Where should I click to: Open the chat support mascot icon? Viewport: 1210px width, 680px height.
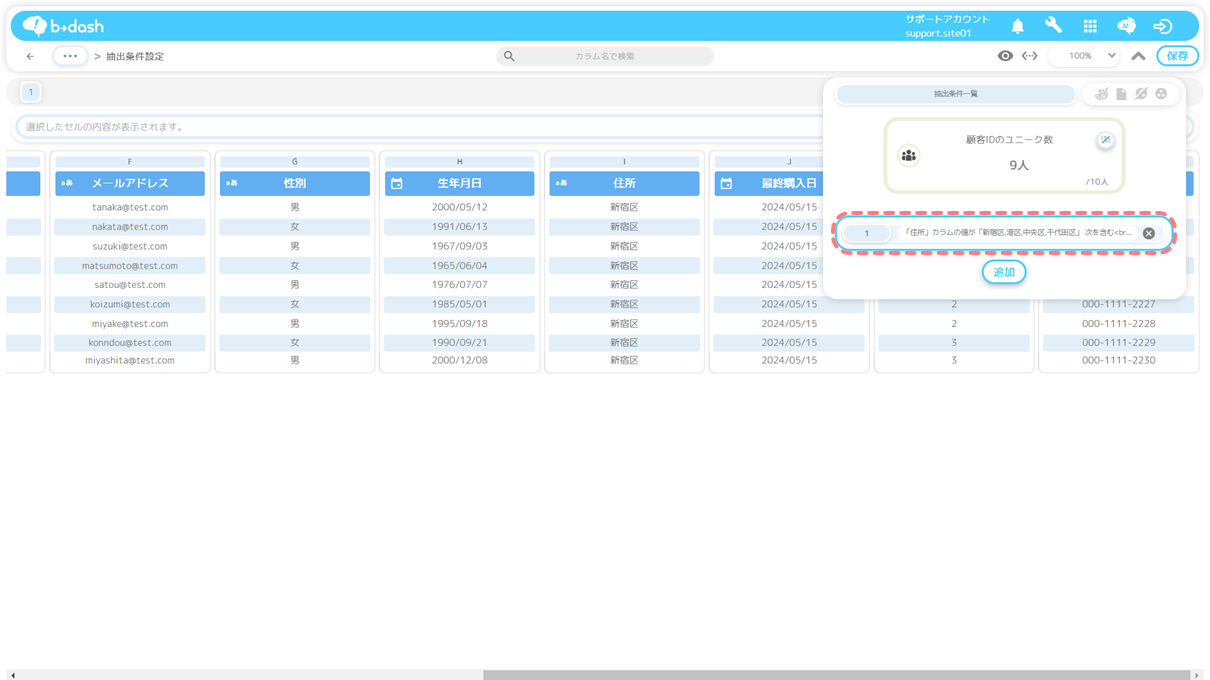1126,26
